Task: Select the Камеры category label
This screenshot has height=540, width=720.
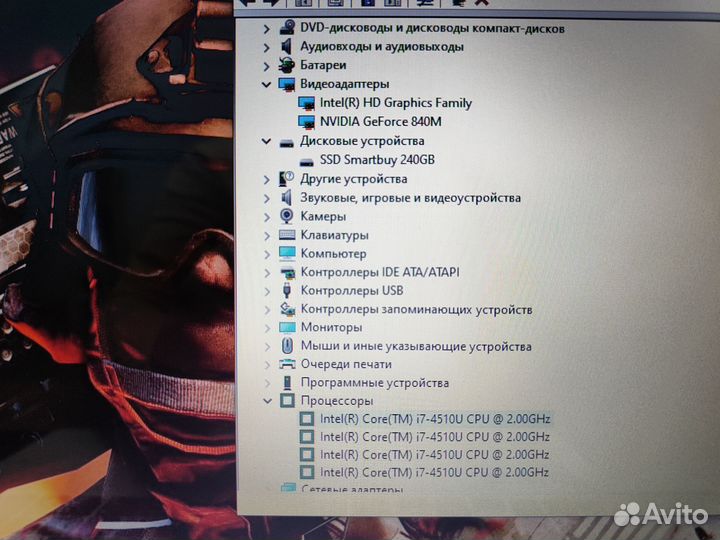Action: (x=323, y=217)
